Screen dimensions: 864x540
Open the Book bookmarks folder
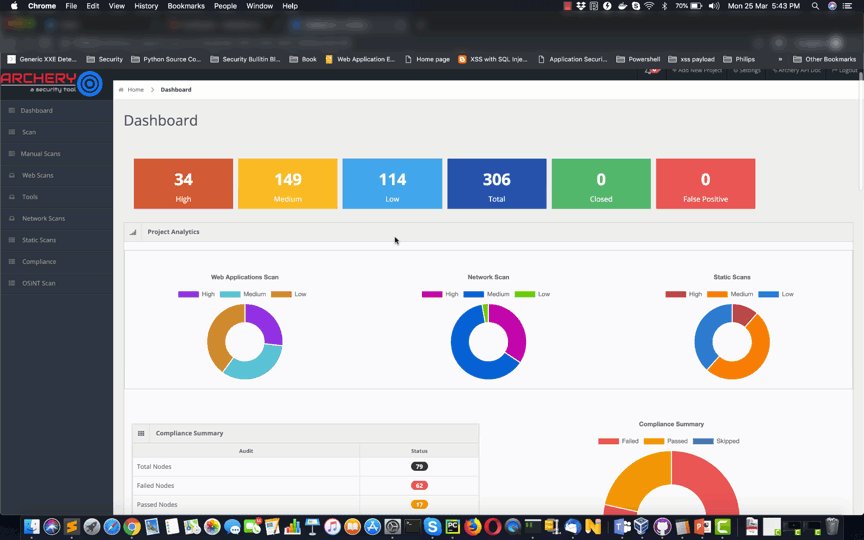303,59
